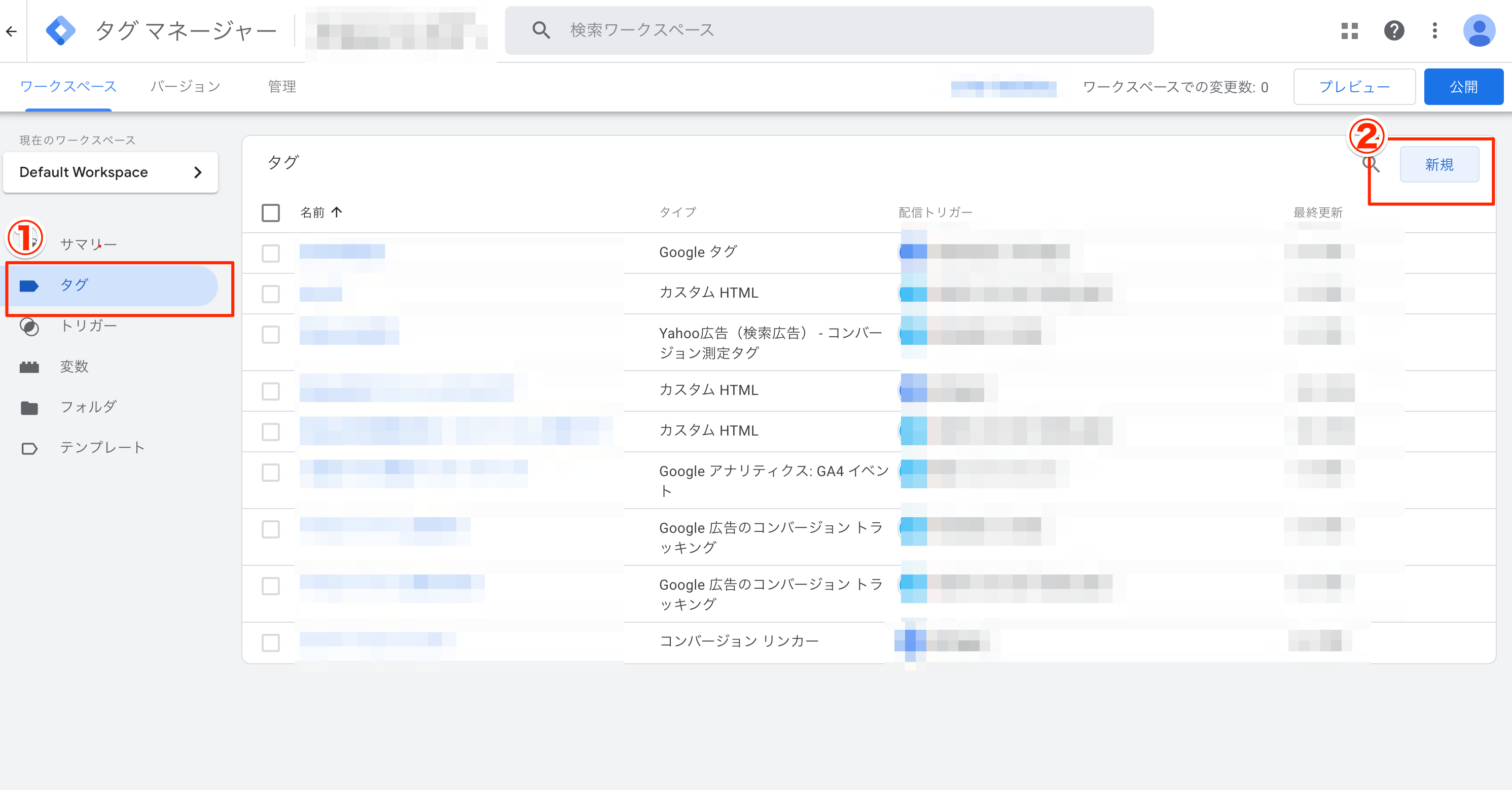
Task: Open サマリー in the sidebar
Action: pos(89,244)
